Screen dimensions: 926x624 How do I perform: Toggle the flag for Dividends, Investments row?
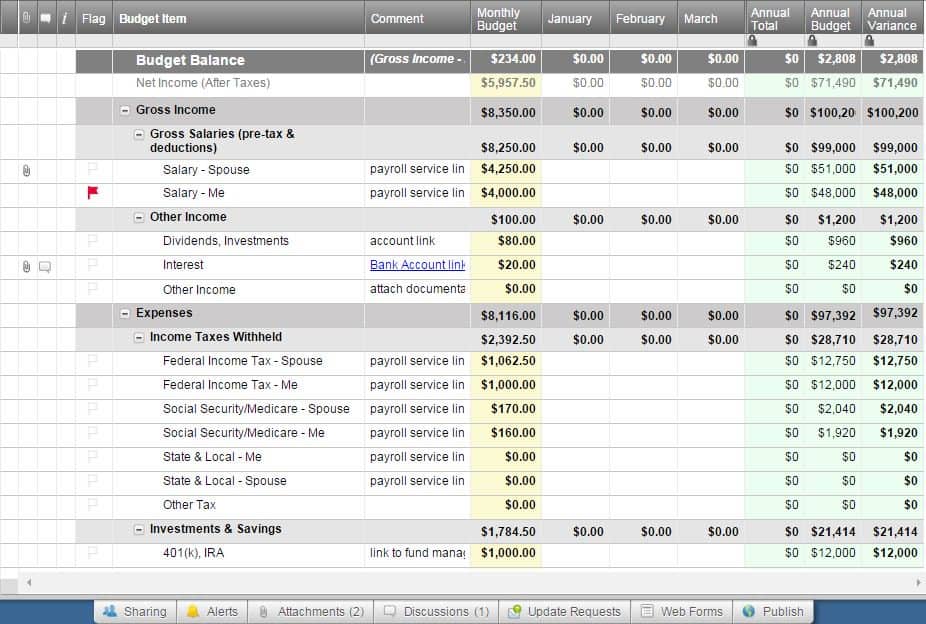(x=93, y=241)
